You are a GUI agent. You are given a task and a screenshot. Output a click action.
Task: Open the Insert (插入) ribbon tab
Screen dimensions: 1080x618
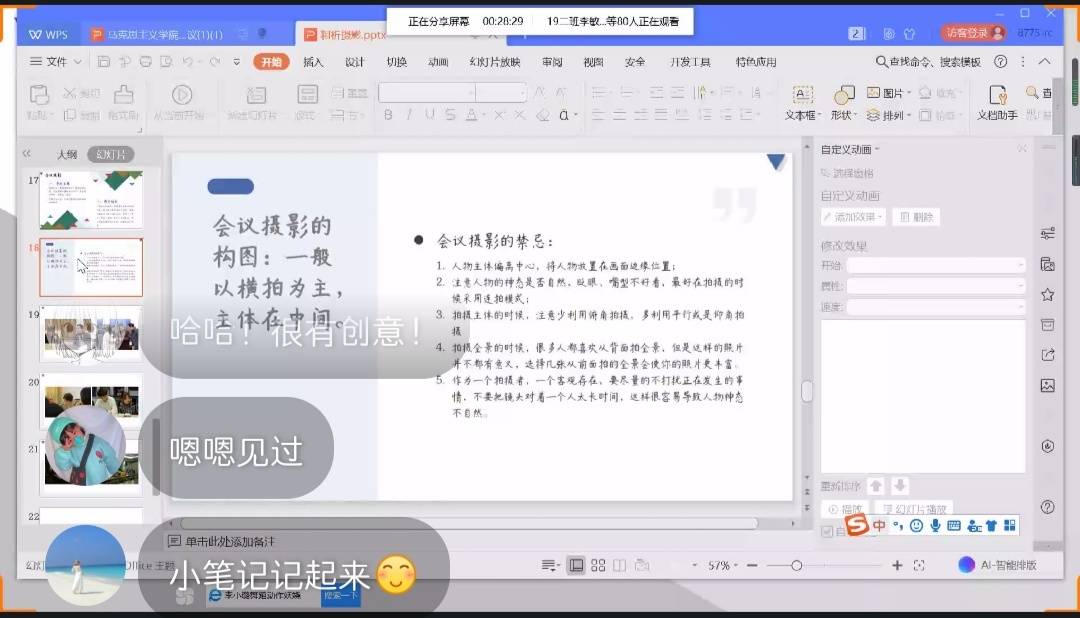click(313, 62)
